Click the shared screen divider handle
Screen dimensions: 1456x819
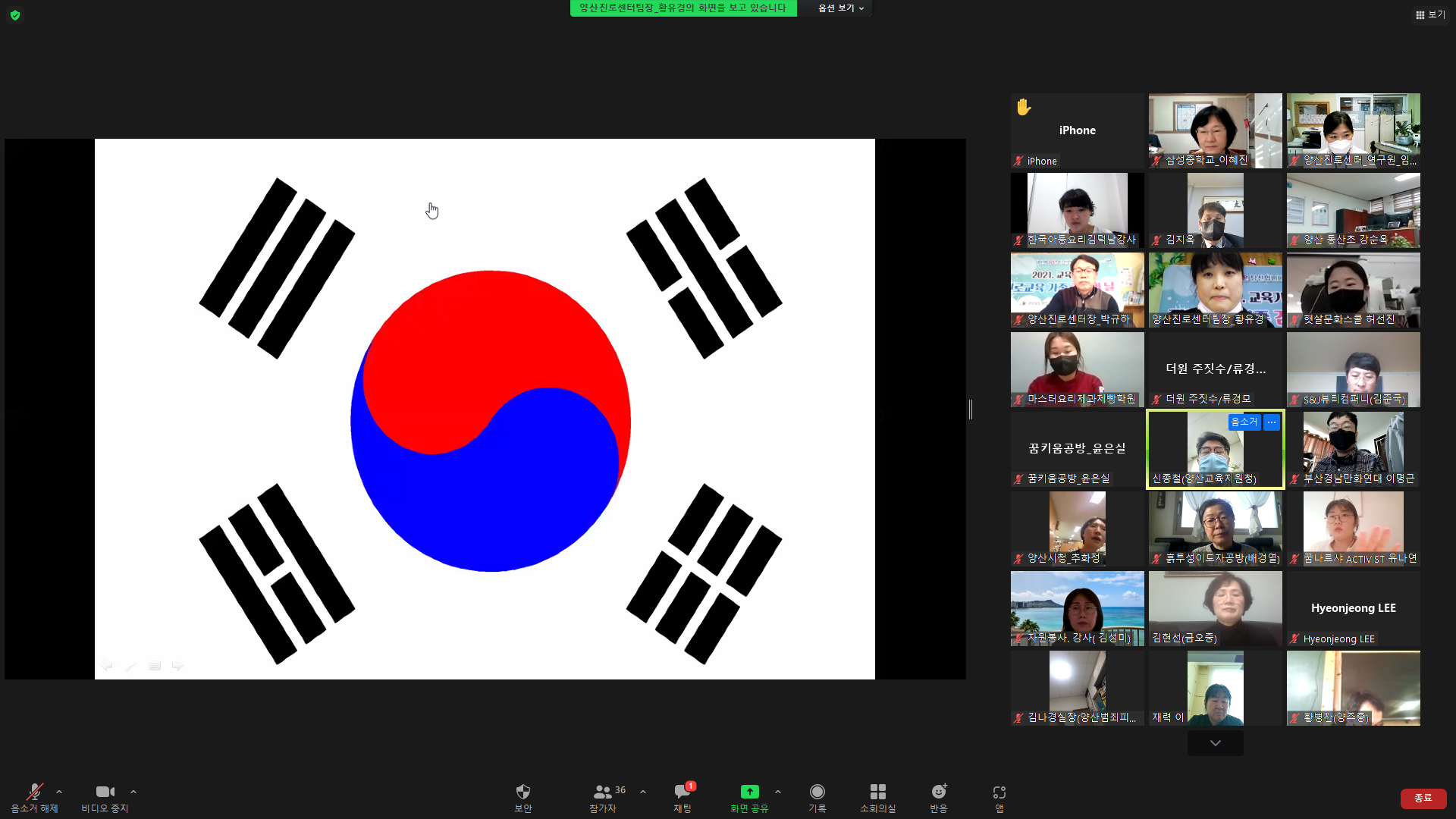[971, 409]
